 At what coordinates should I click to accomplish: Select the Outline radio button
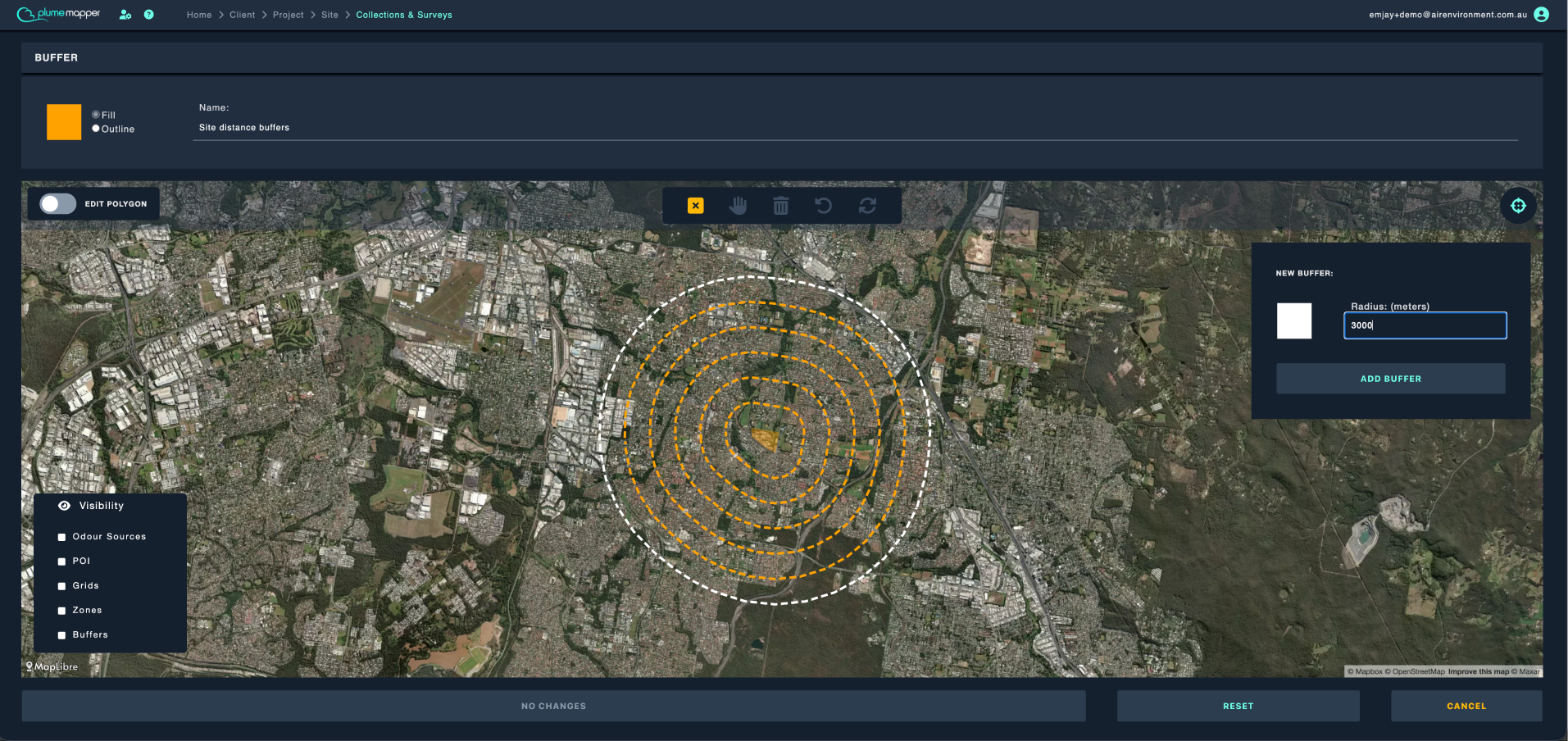pyautogui.click(x=96, y=129)
